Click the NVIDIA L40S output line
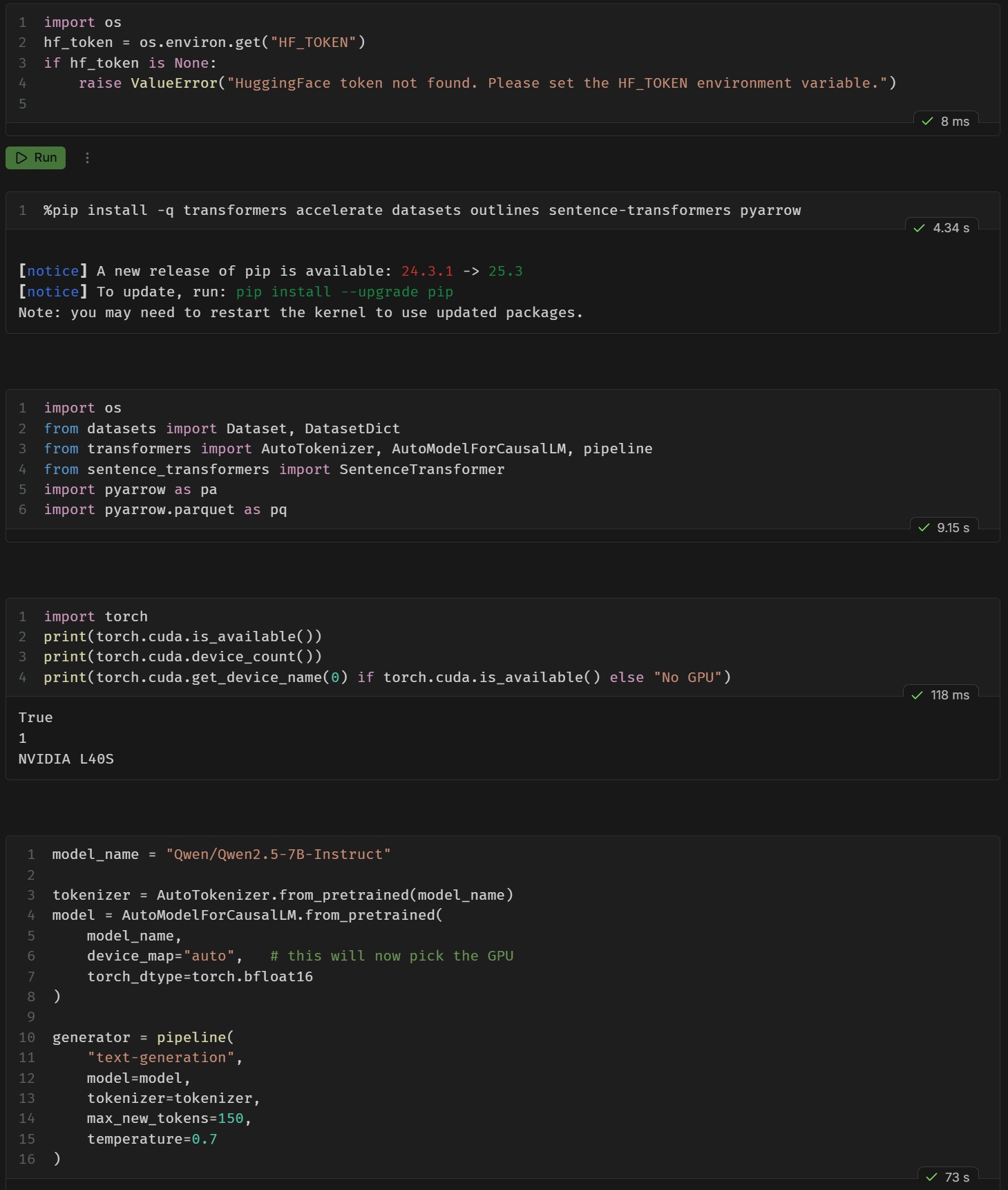 [66, 759]
